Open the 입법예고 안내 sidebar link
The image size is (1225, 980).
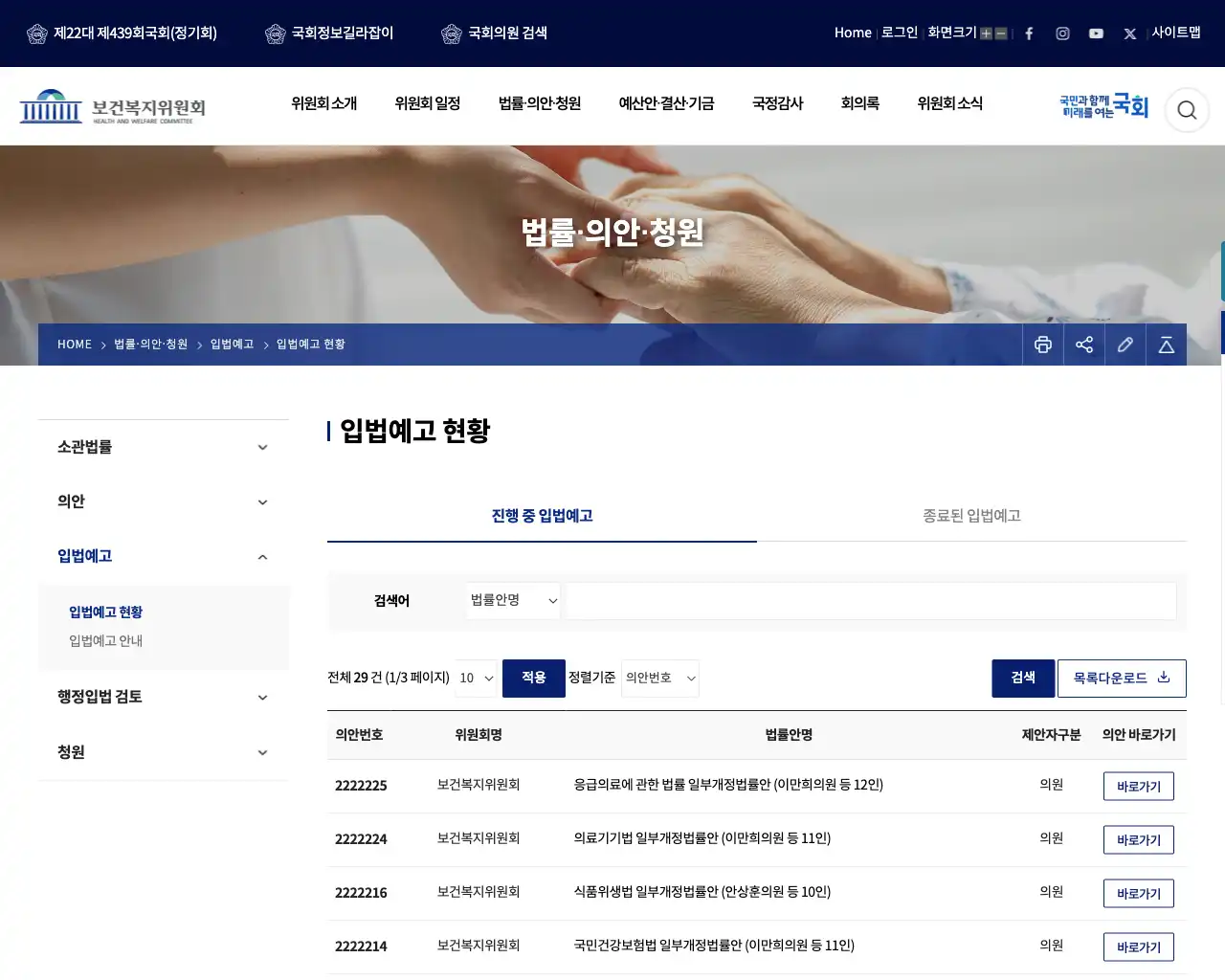(105, 641)
